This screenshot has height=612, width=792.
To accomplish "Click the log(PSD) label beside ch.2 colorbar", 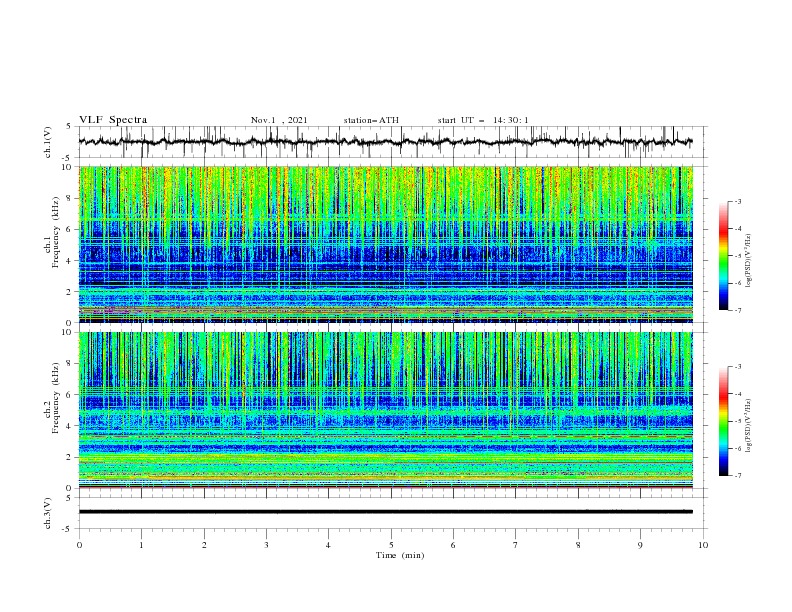I will click(x=749, y=426).
